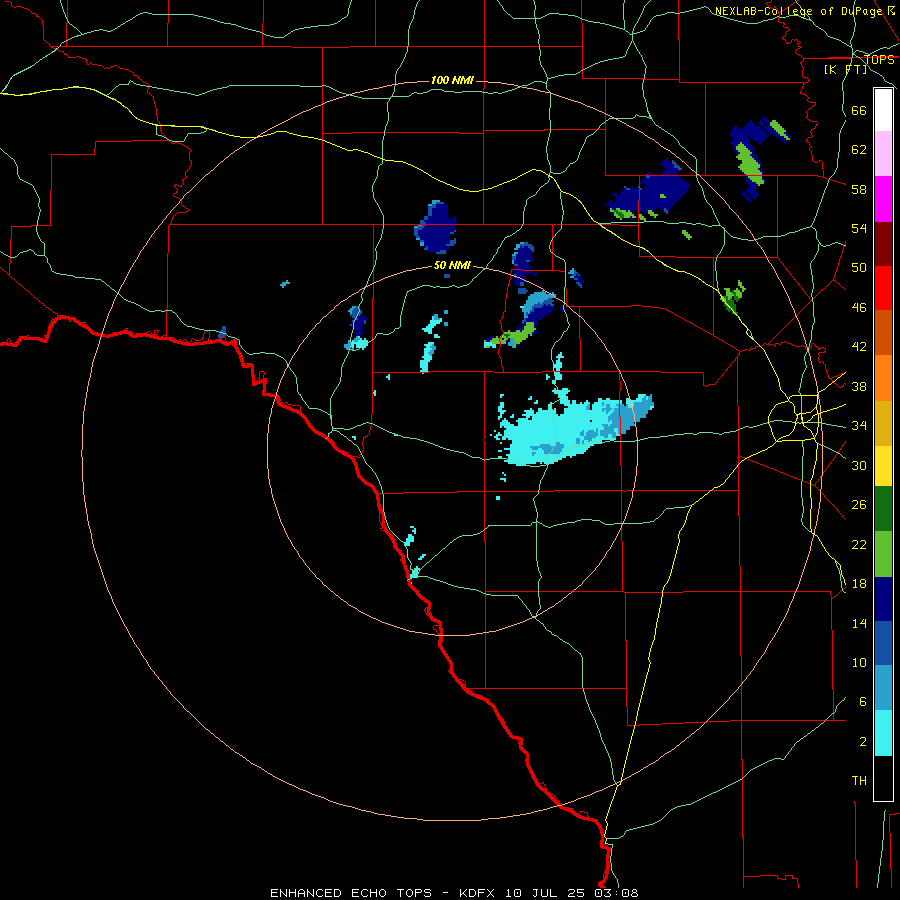Click the 38 legend value

pos(859,386)
